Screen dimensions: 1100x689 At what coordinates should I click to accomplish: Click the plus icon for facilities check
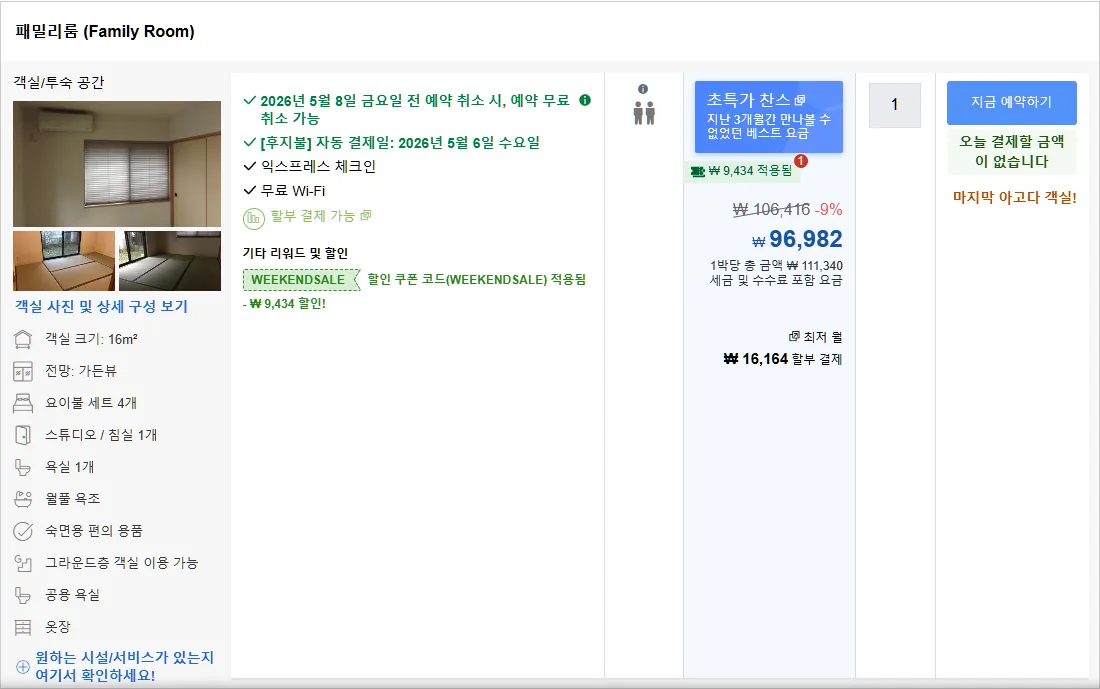click(22, 667)
